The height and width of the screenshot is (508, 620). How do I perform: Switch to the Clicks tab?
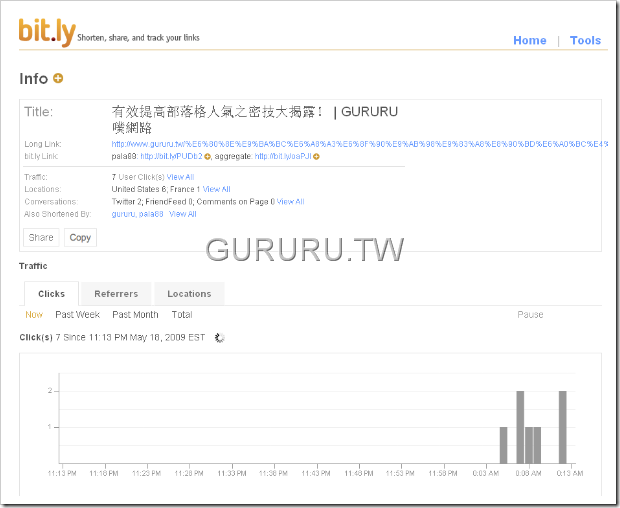[51, 294]
